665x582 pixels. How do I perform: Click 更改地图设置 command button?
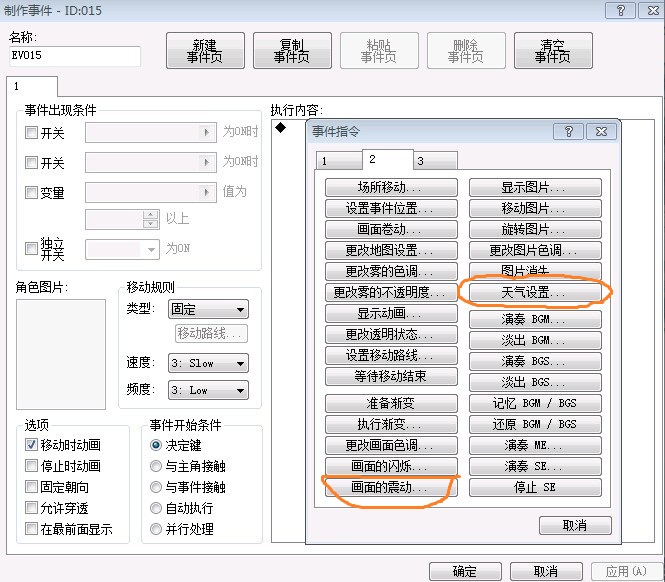pos(391,250)
